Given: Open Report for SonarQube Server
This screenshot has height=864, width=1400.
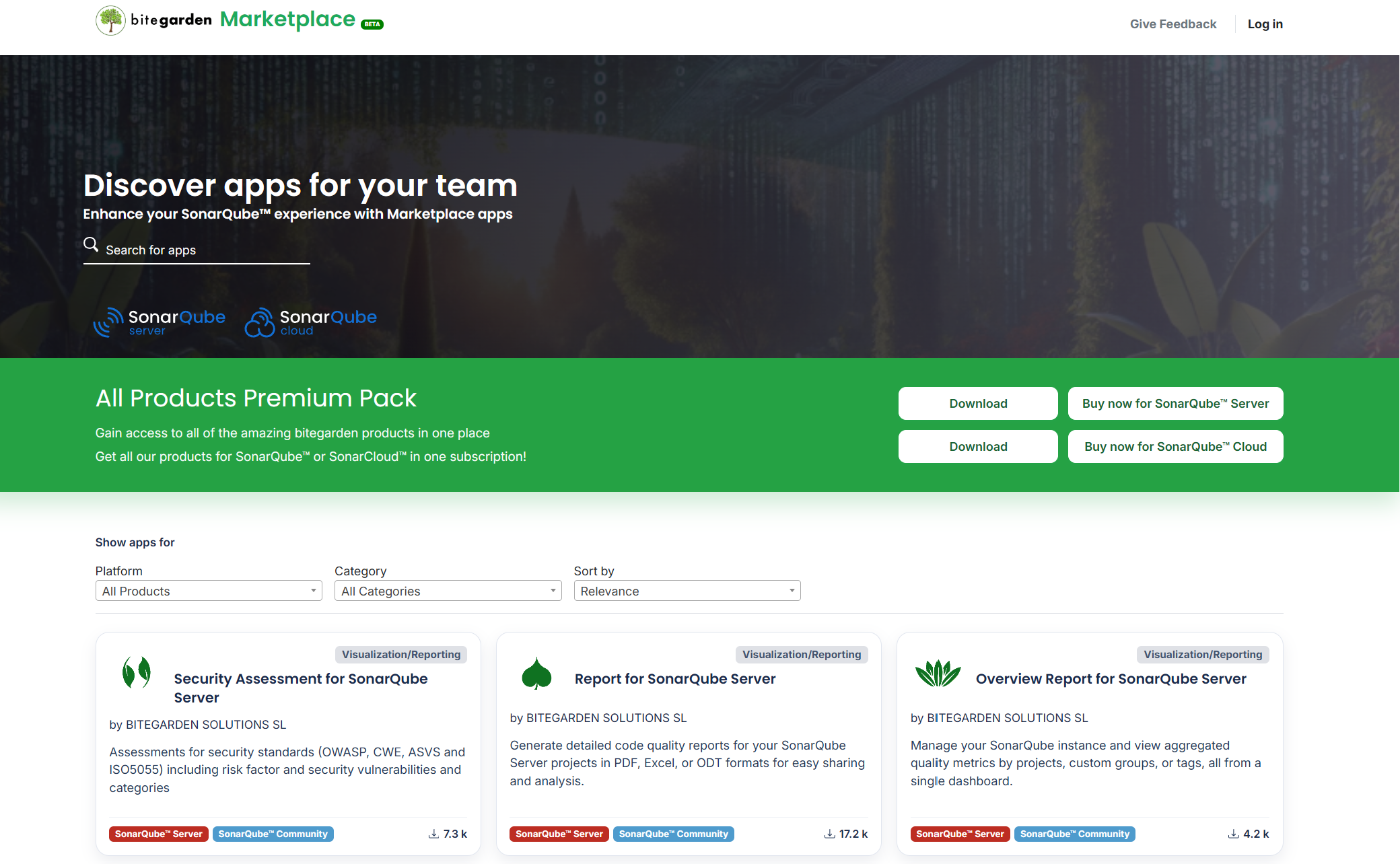Looking at the screenshot, I should (675, 679).
